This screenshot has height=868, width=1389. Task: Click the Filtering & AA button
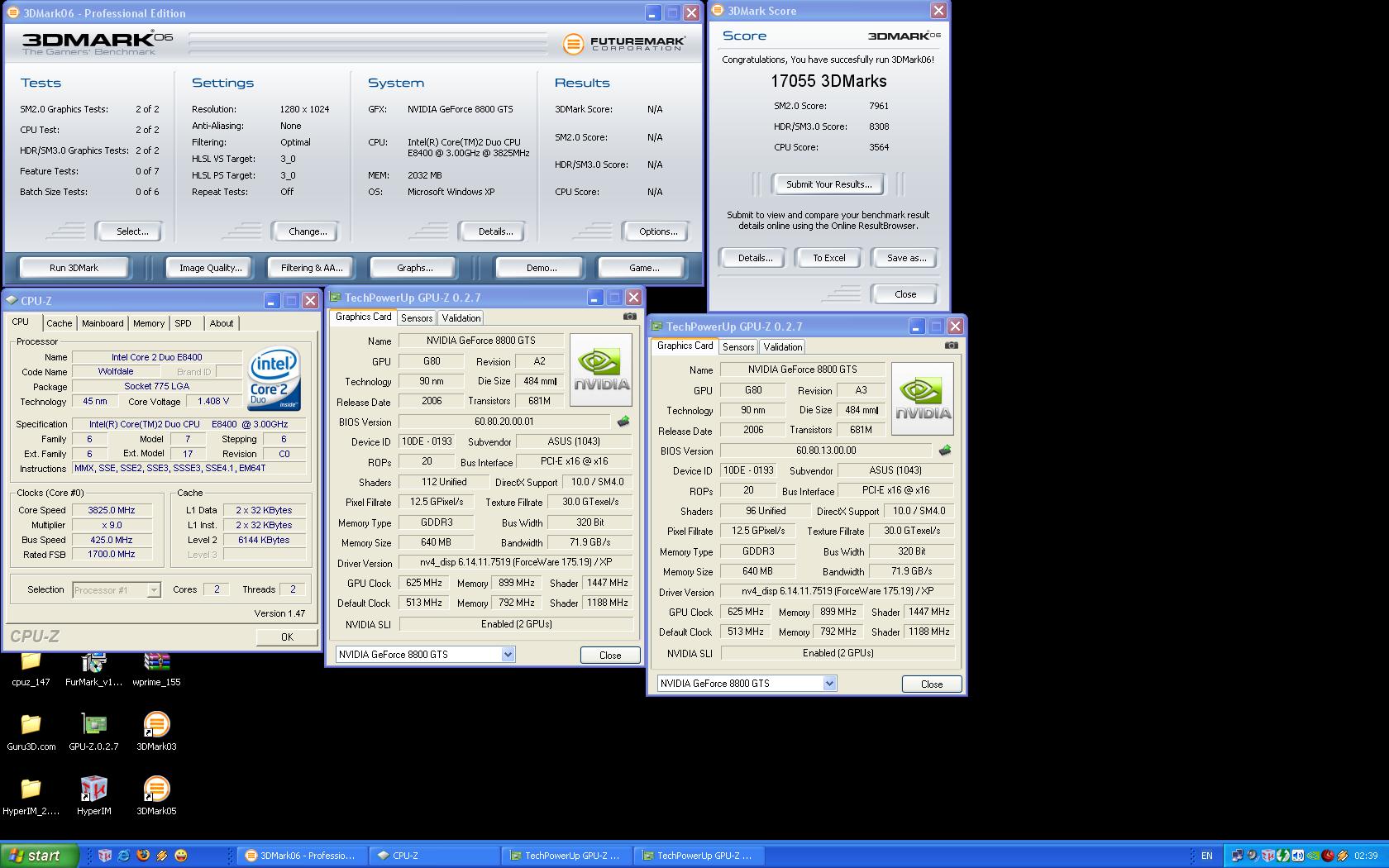[x=311, y=268]
